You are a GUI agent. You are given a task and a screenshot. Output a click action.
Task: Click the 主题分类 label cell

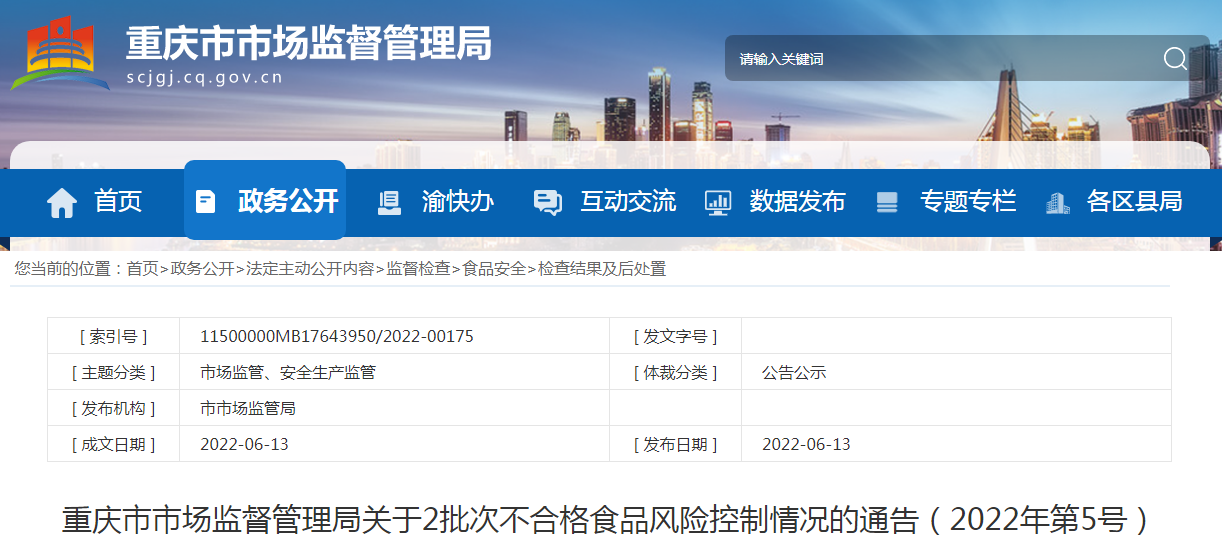pyautogui.click(x=113, y=372)
